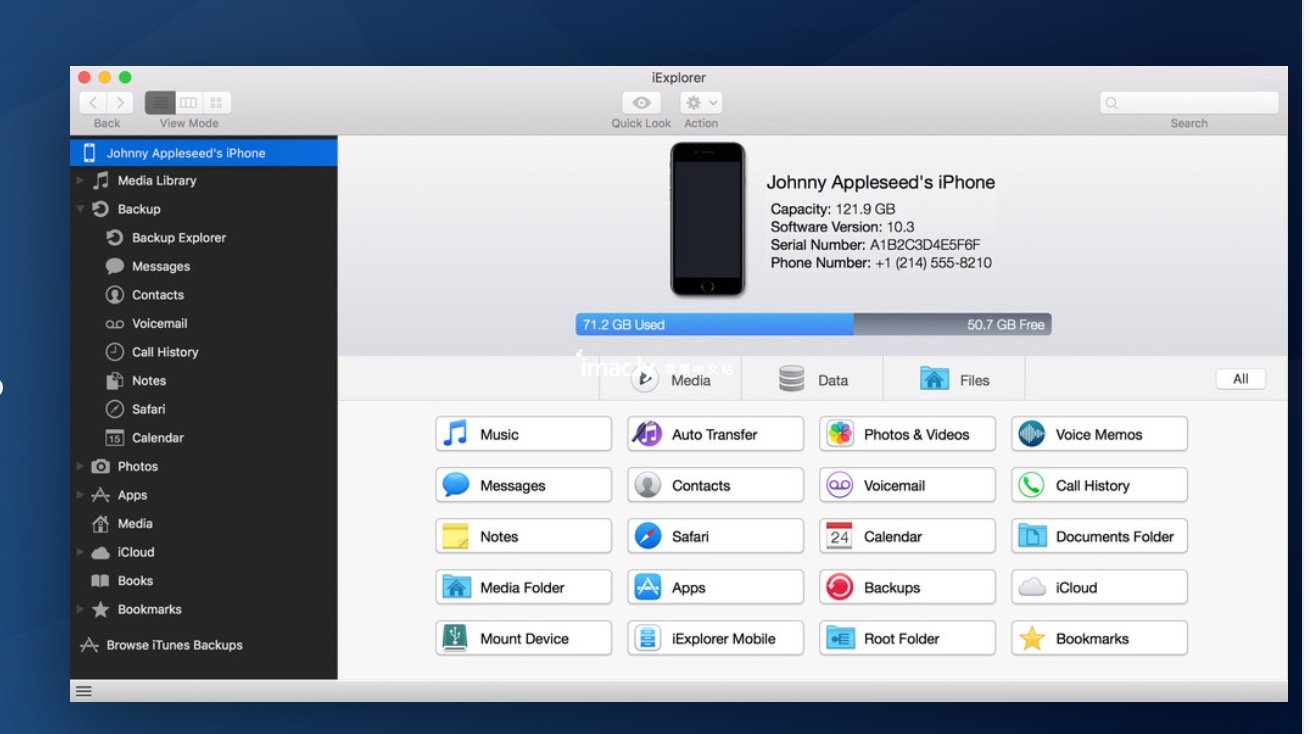Screen dimensions: 1310x734
Task: Click the back arrow in the toolbar
Action: point(93,103)
